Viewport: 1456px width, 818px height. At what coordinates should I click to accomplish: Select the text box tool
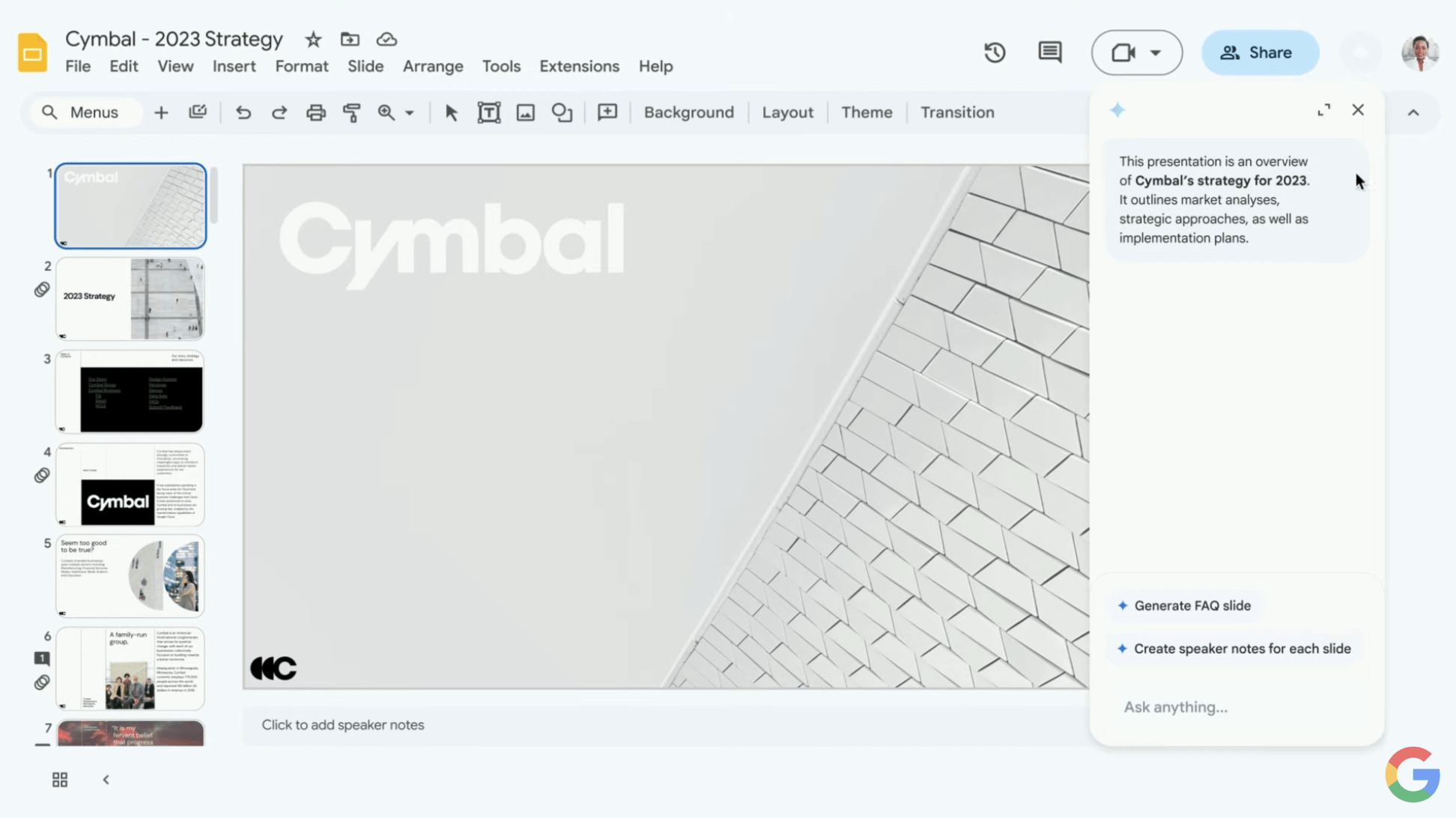click(488, 112)
